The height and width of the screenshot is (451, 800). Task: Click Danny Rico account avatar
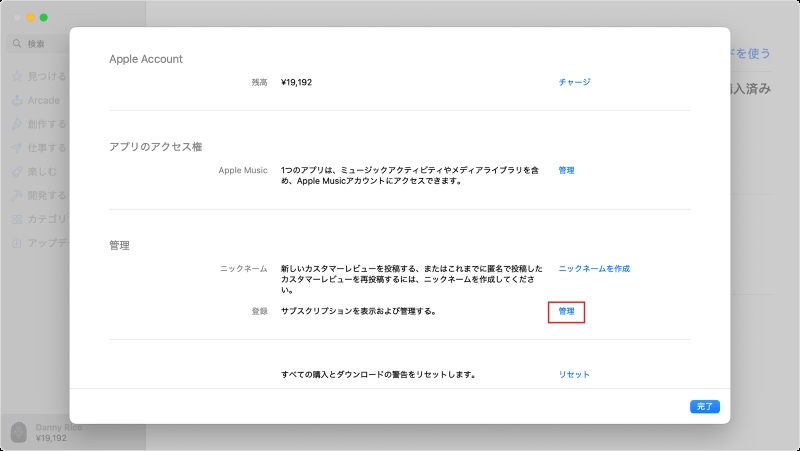(19, 433)
